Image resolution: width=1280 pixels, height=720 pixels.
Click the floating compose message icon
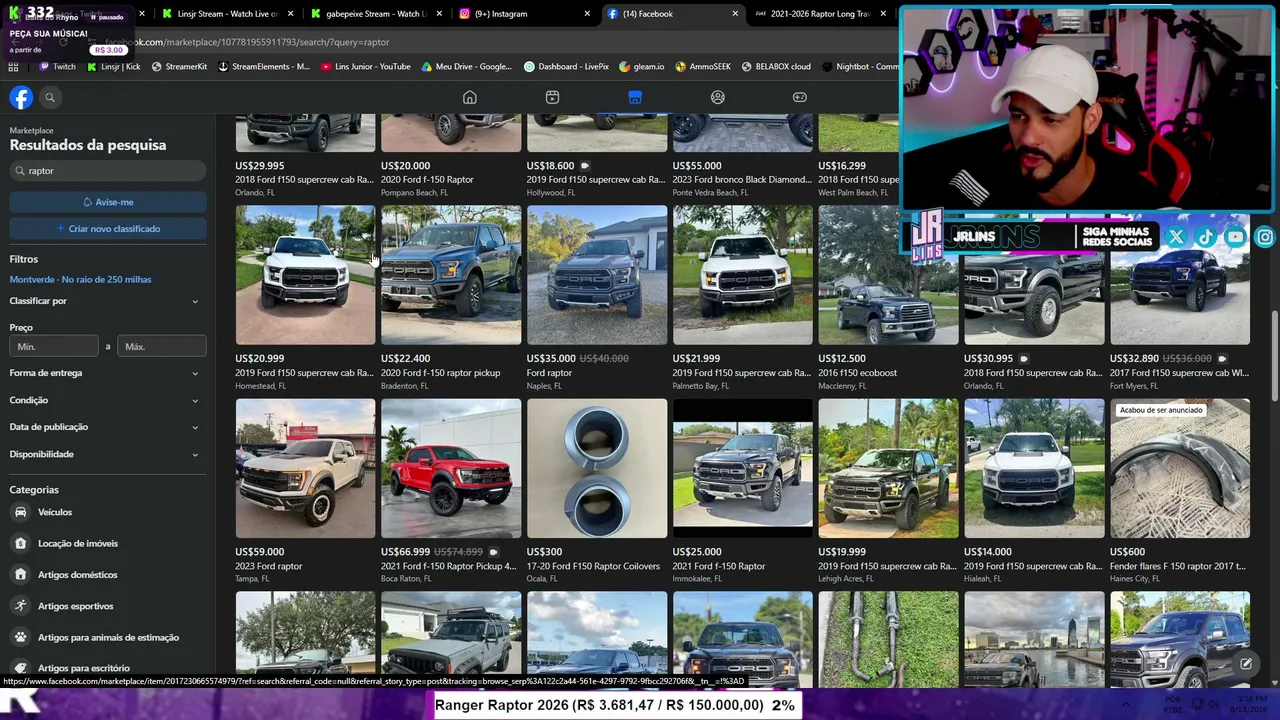(1246, 663)
